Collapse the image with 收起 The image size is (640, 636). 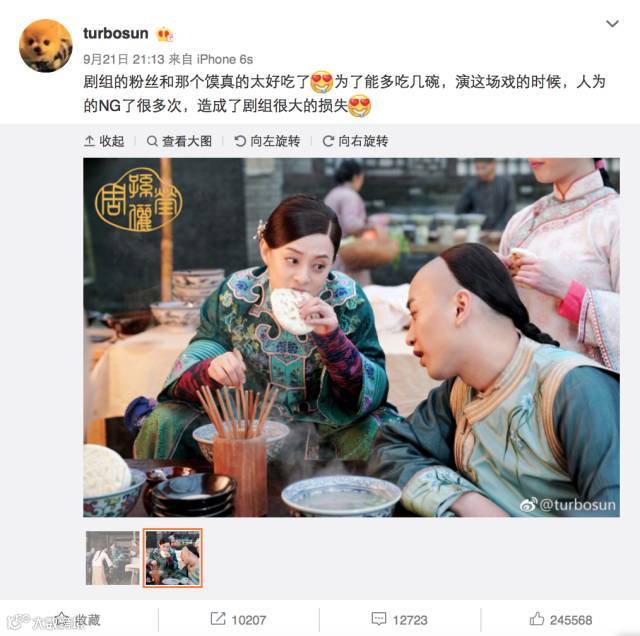[104, 141]
